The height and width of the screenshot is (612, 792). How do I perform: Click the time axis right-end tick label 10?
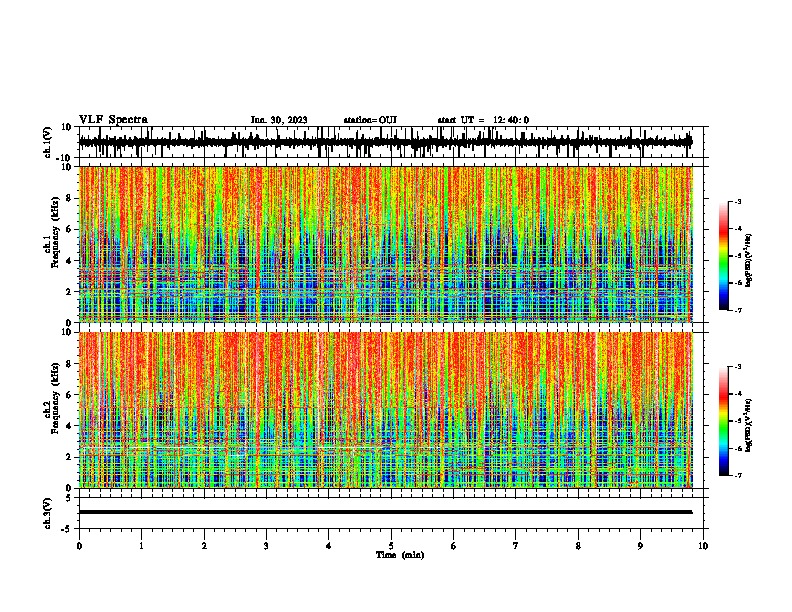coord(703,546)
